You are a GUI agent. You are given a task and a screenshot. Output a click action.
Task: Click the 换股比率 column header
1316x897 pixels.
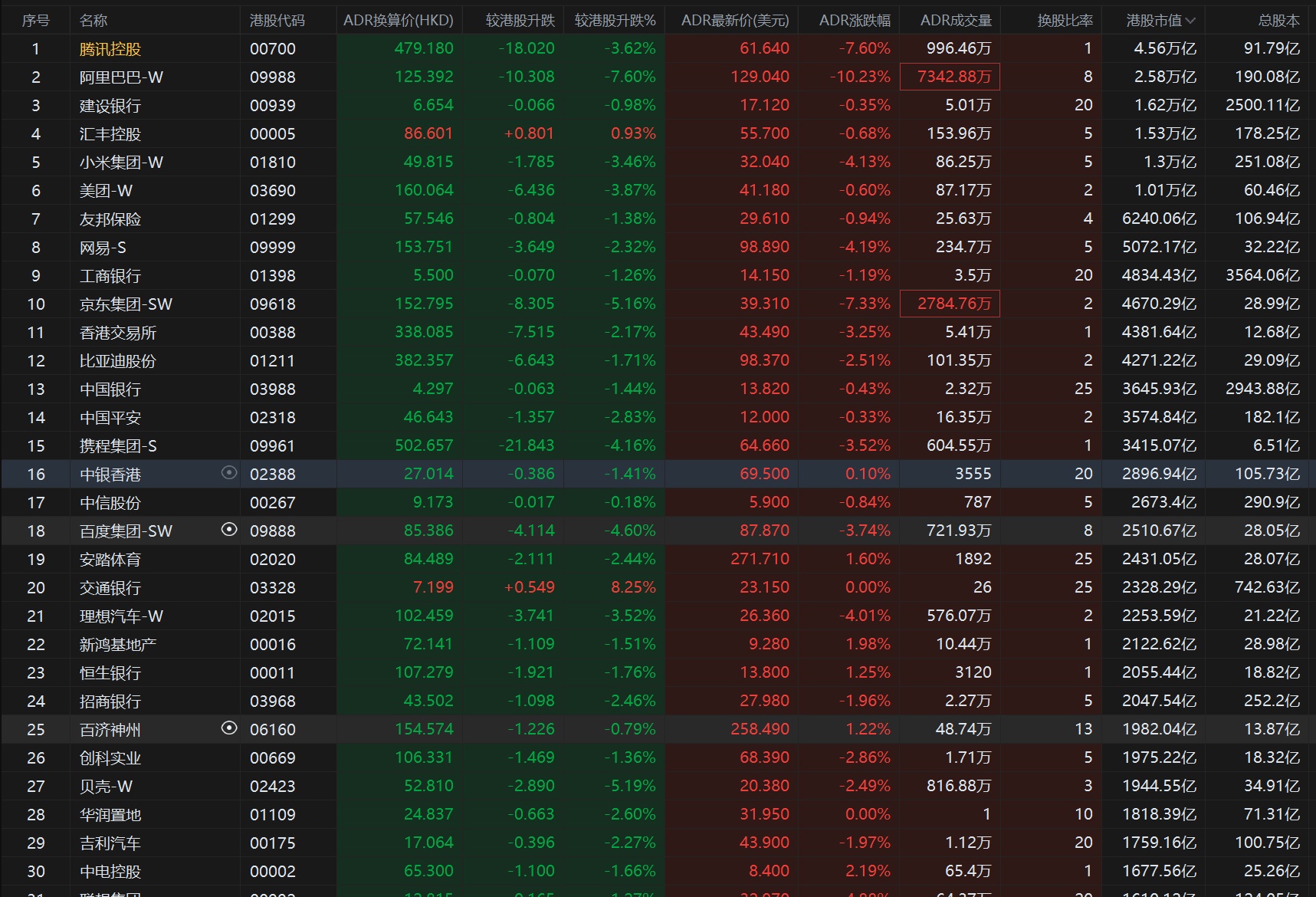pos(1065,21)
